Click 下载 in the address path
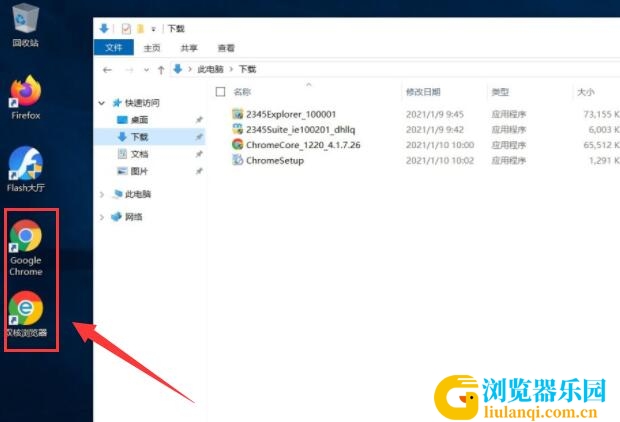Screen dimensions: 620x422 pyautogui.click(x=248, y=69)
